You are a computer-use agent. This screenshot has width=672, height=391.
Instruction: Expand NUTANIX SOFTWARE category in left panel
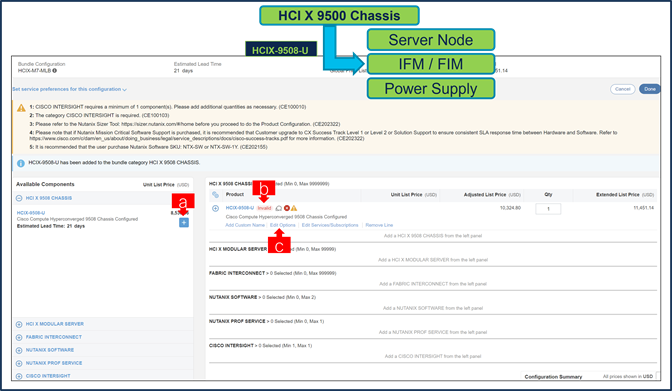pyautogui.click(x=19, y=350)
